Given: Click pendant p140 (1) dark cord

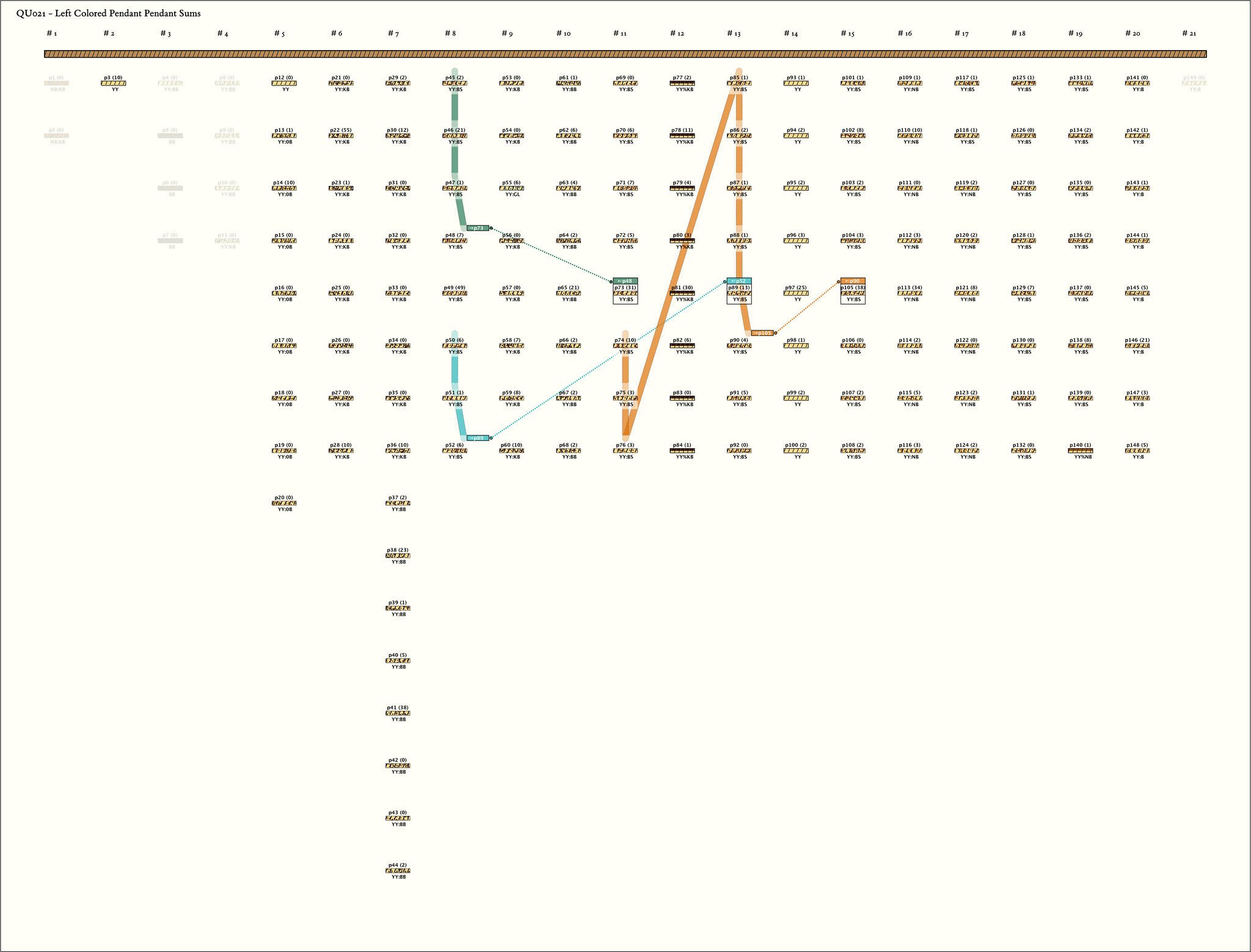Looking at the screenshot, I should 1080,451.
